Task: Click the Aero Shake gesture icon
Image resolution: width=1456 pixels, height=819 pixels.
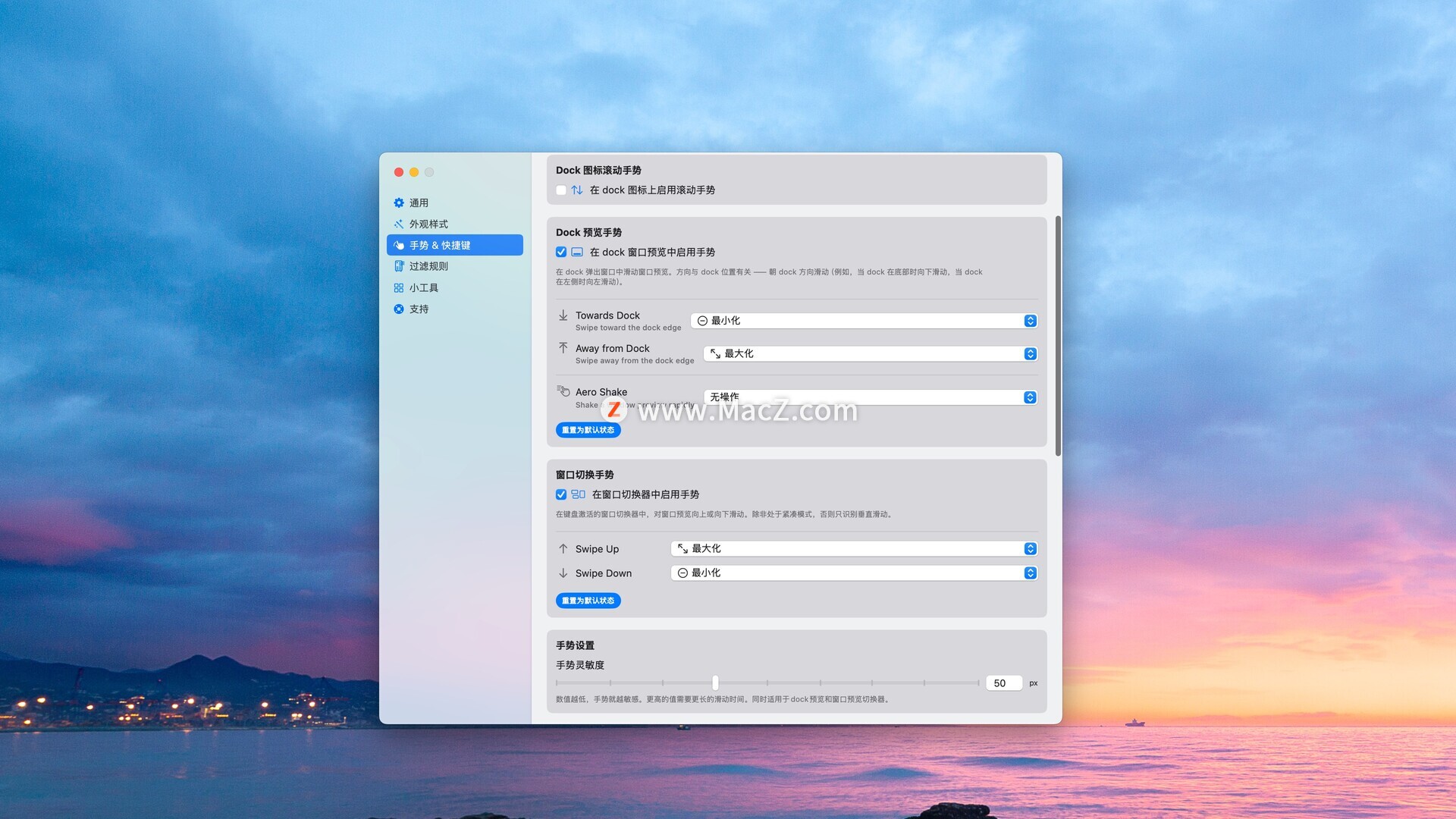Action: [563, 391]
